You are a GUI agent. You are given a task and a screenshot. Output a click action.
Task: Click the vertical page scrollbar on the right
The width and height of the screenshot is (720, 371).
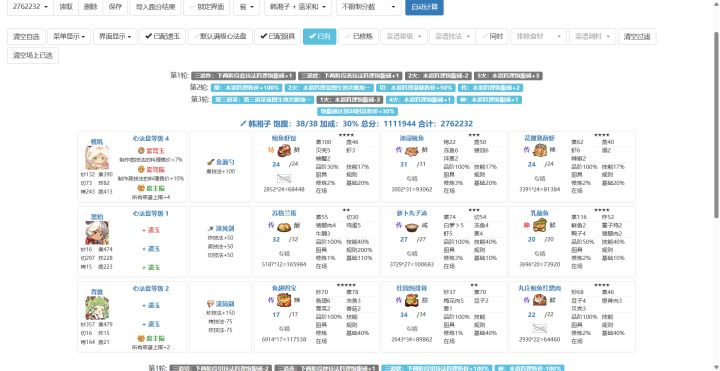pos(717,125)
